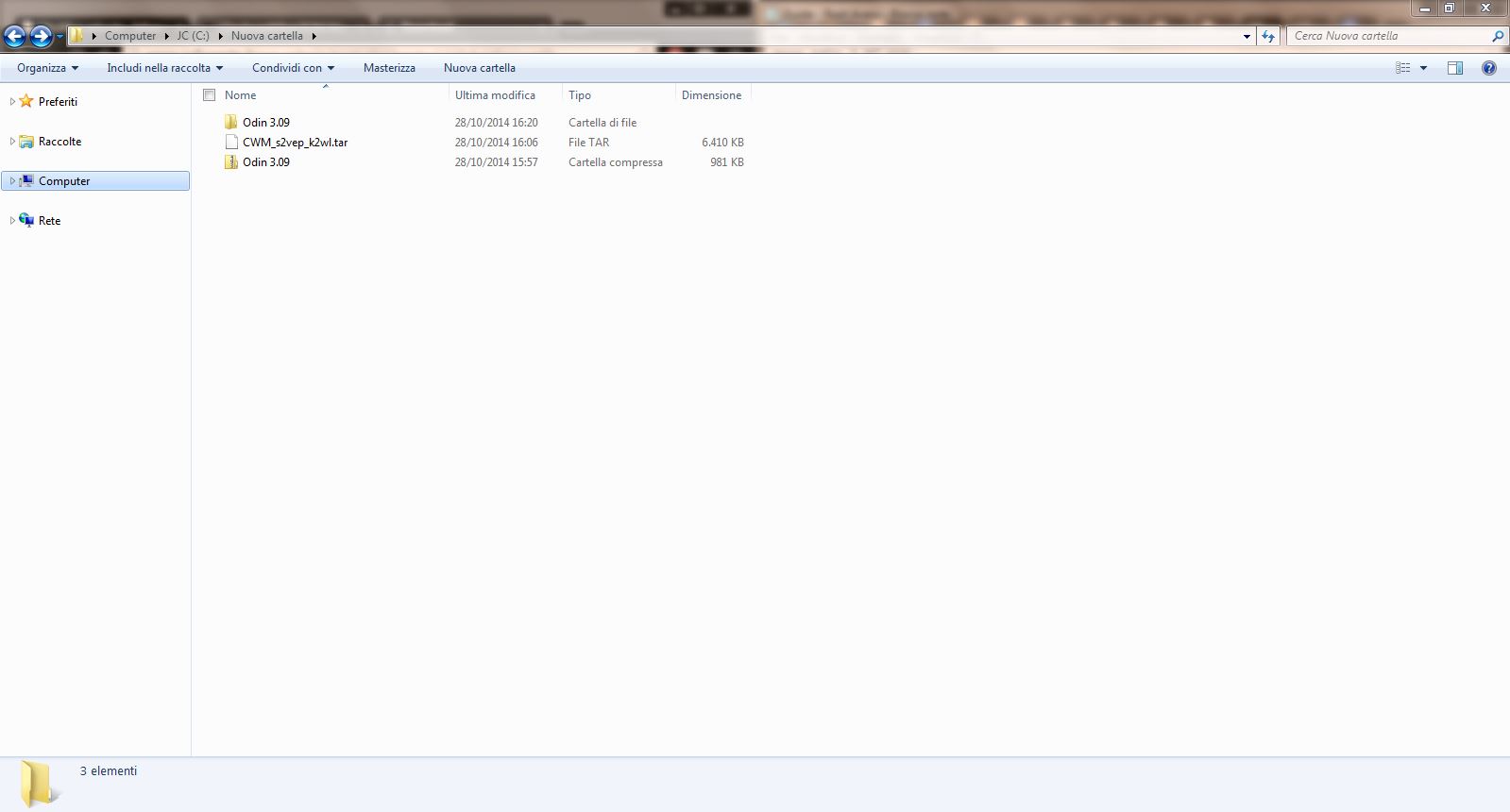Expand arrow after Nuova cartella breadcrumb
This screenshot has height=812, width=1510.
click(x=314, y=36)
